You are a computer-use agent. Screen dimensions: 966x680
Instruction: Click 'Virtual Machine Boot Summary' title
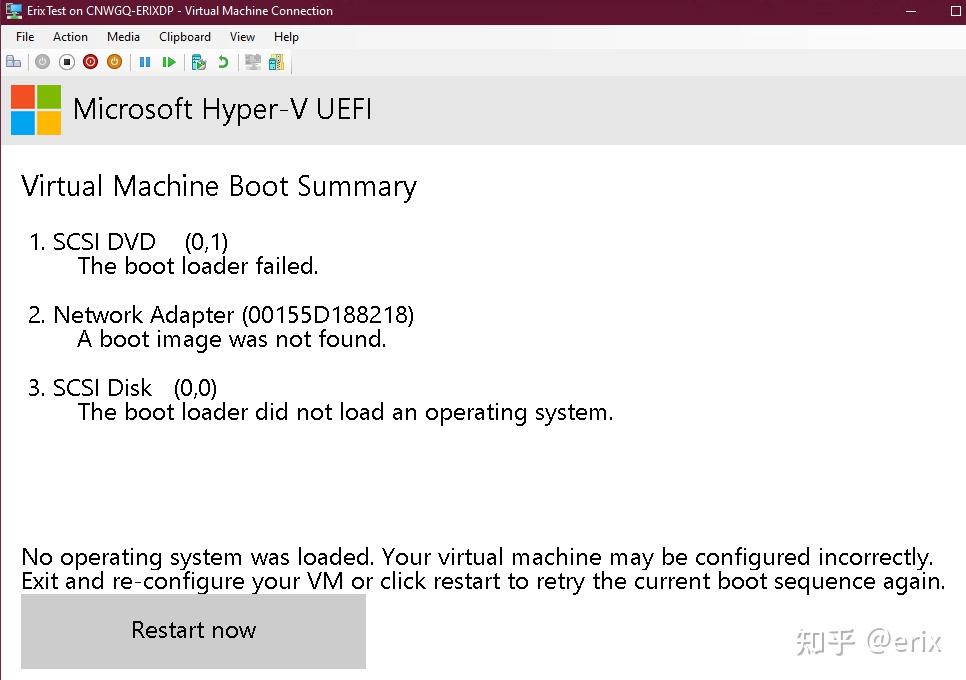pos(219,187)
